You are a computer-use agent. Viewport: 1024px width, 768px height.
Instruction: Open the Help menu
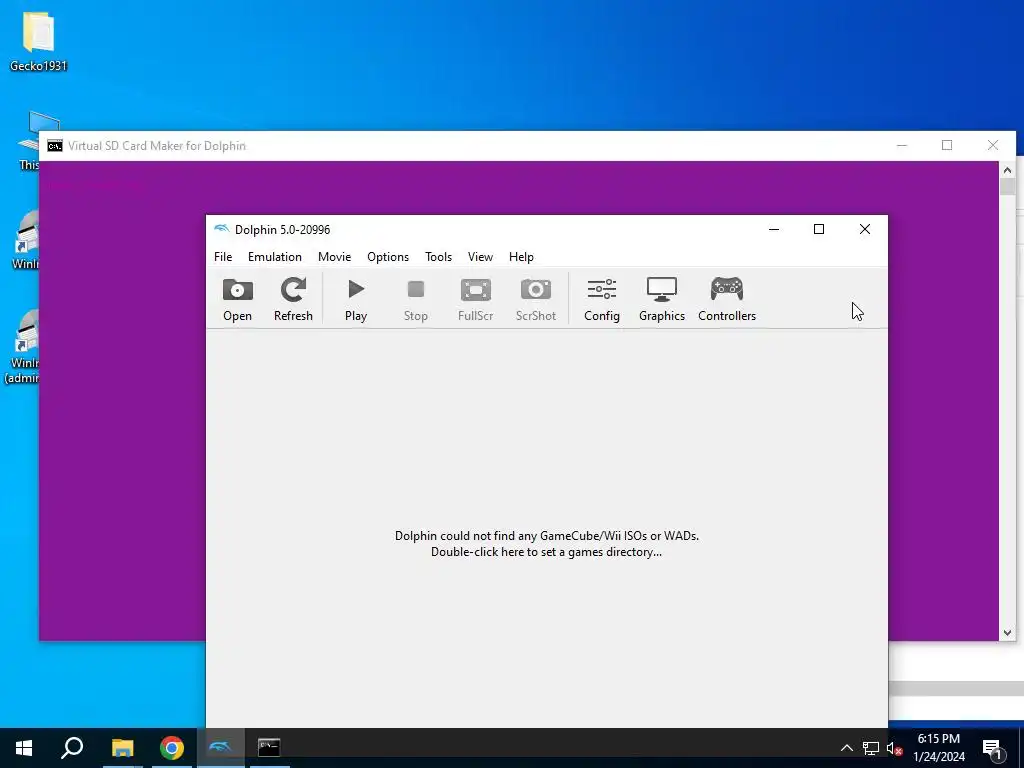point(521,257)
